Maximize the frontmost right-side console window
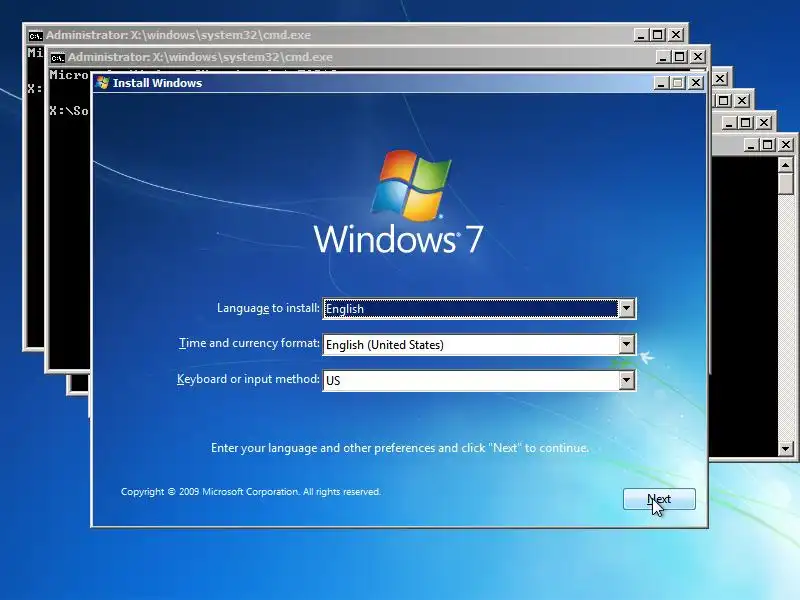The image size is (800, 600). (768, 145)
